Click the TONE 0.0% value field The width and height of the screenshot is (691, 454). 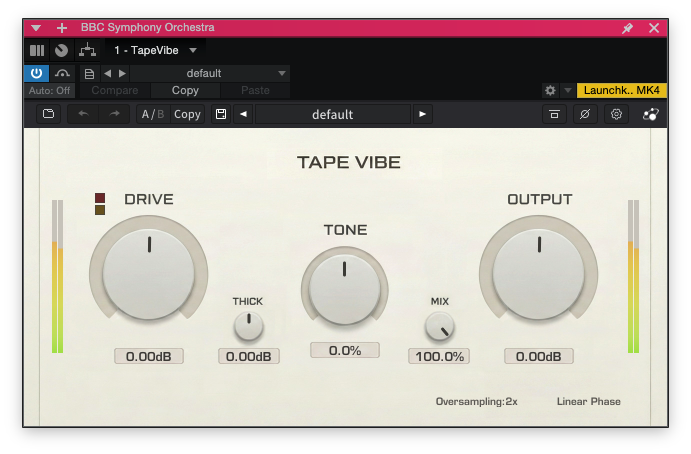tap(345, 350)
